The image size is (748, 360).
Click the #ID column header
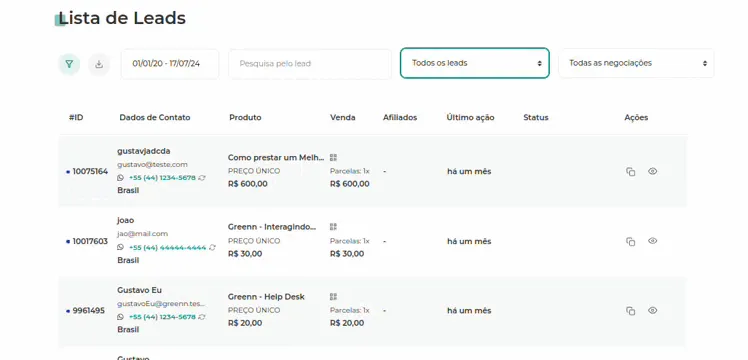[x=76, y=117]
